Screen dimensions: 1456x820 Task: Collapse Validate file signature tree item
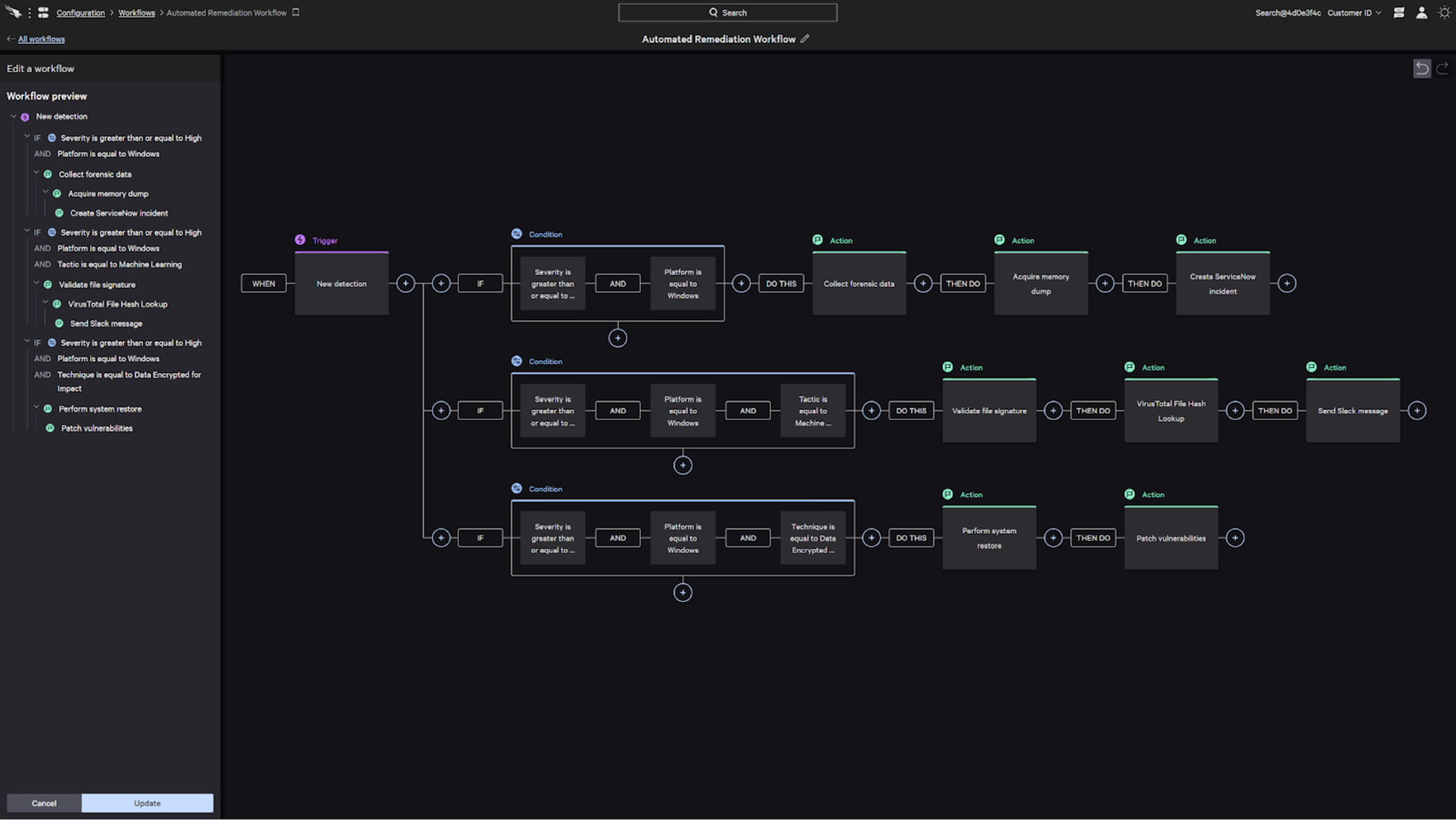[x=36, y=283]
